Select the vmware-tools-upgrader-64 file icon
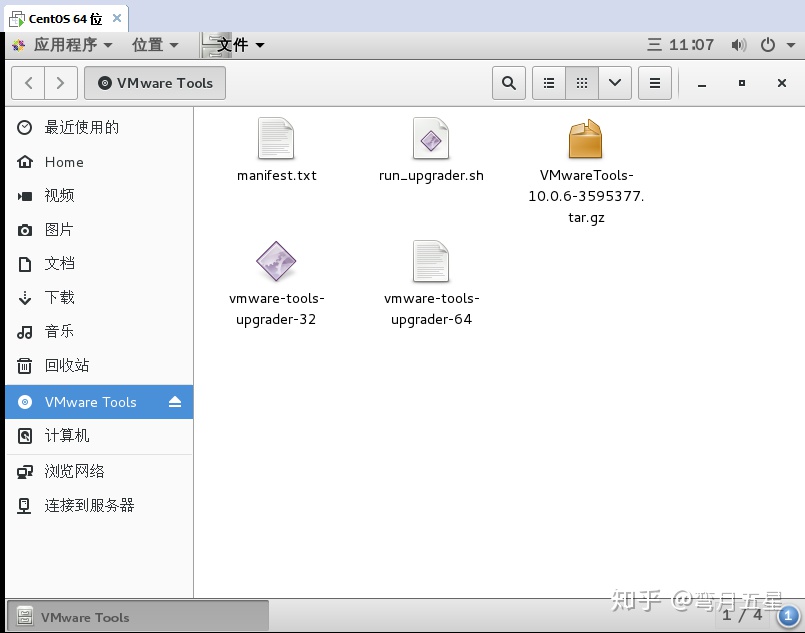The width and height of the screenshot is (805, 633). click(431, 261)
